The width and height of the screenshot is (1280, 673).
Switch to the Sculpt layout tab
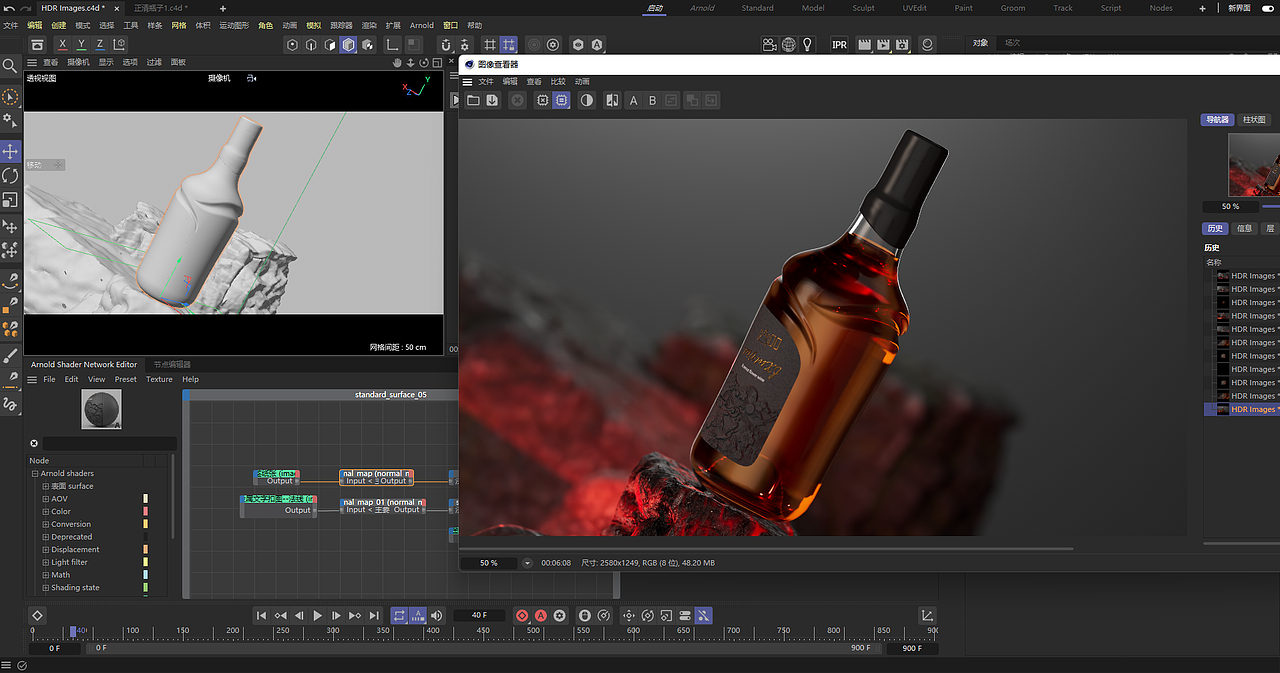[863, 8]
